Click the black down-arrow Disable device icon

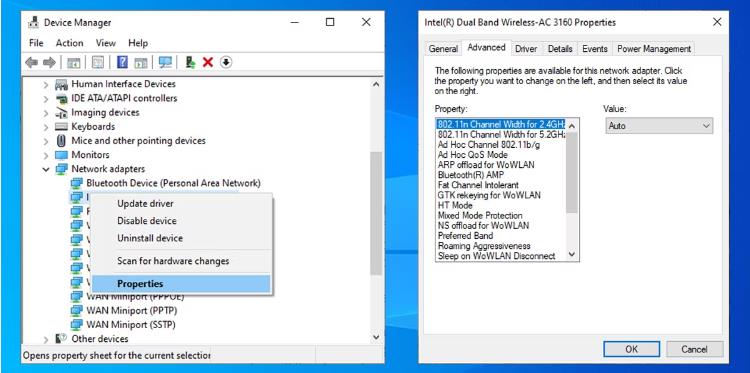tap(226, 62)
